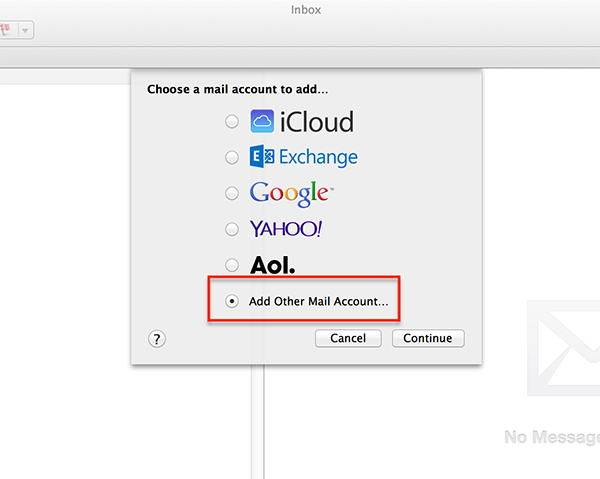Click the Add Other Mail Account label text

click(x=318, y=301)
